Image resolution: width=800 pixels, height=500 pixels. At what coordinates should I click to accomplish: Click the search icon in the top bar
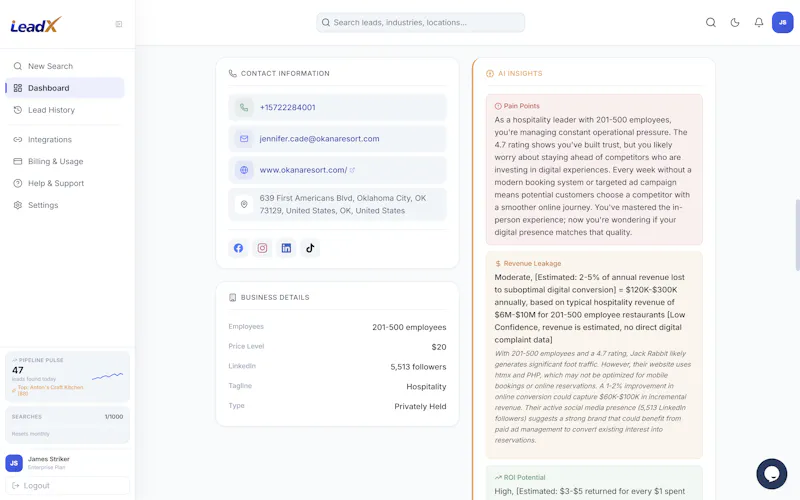(x=711, y=22)
